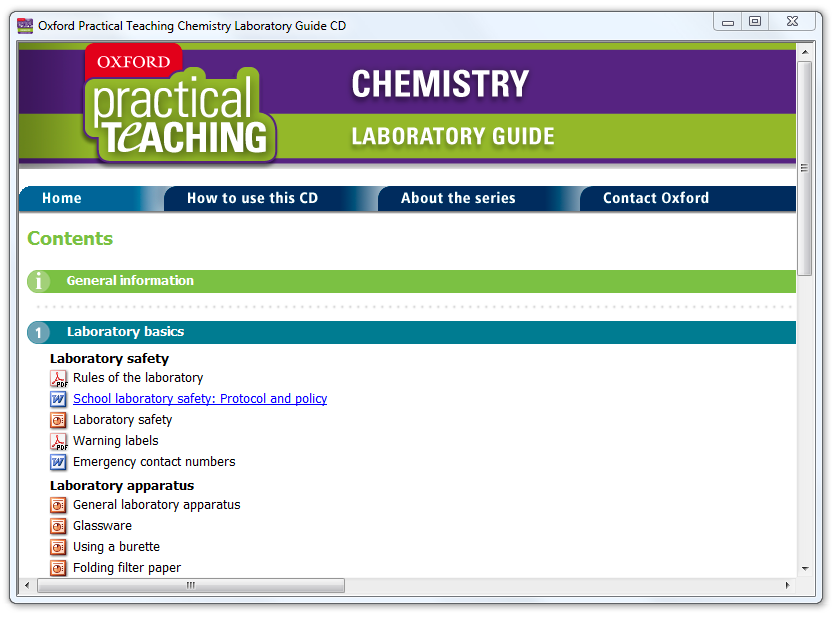Click the Word icon beside Emergency contact numbers
The width and height of the screenshot is (839, 620).
(58, 461)
